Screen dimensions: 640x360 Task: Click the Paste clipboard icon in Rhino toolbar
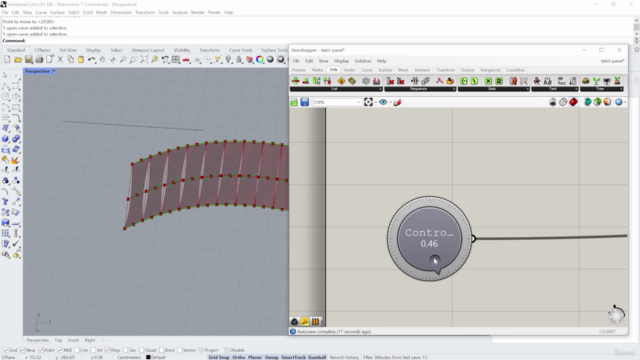coord(81,60)
